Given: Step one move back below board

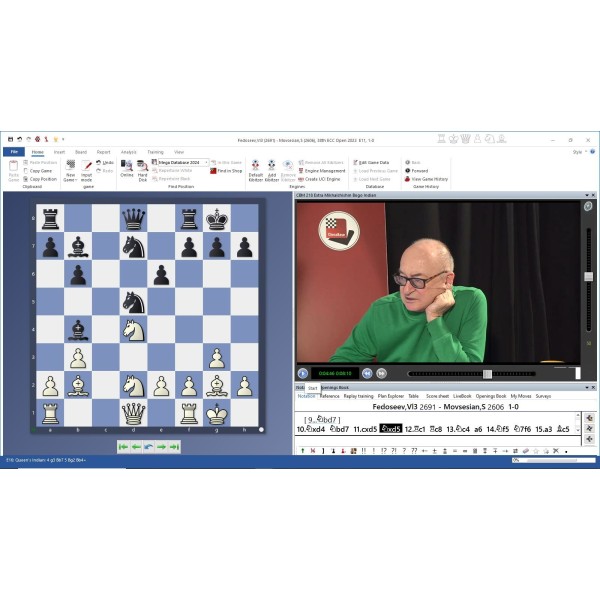Looking at the screenshot, I should coord(136,447).
